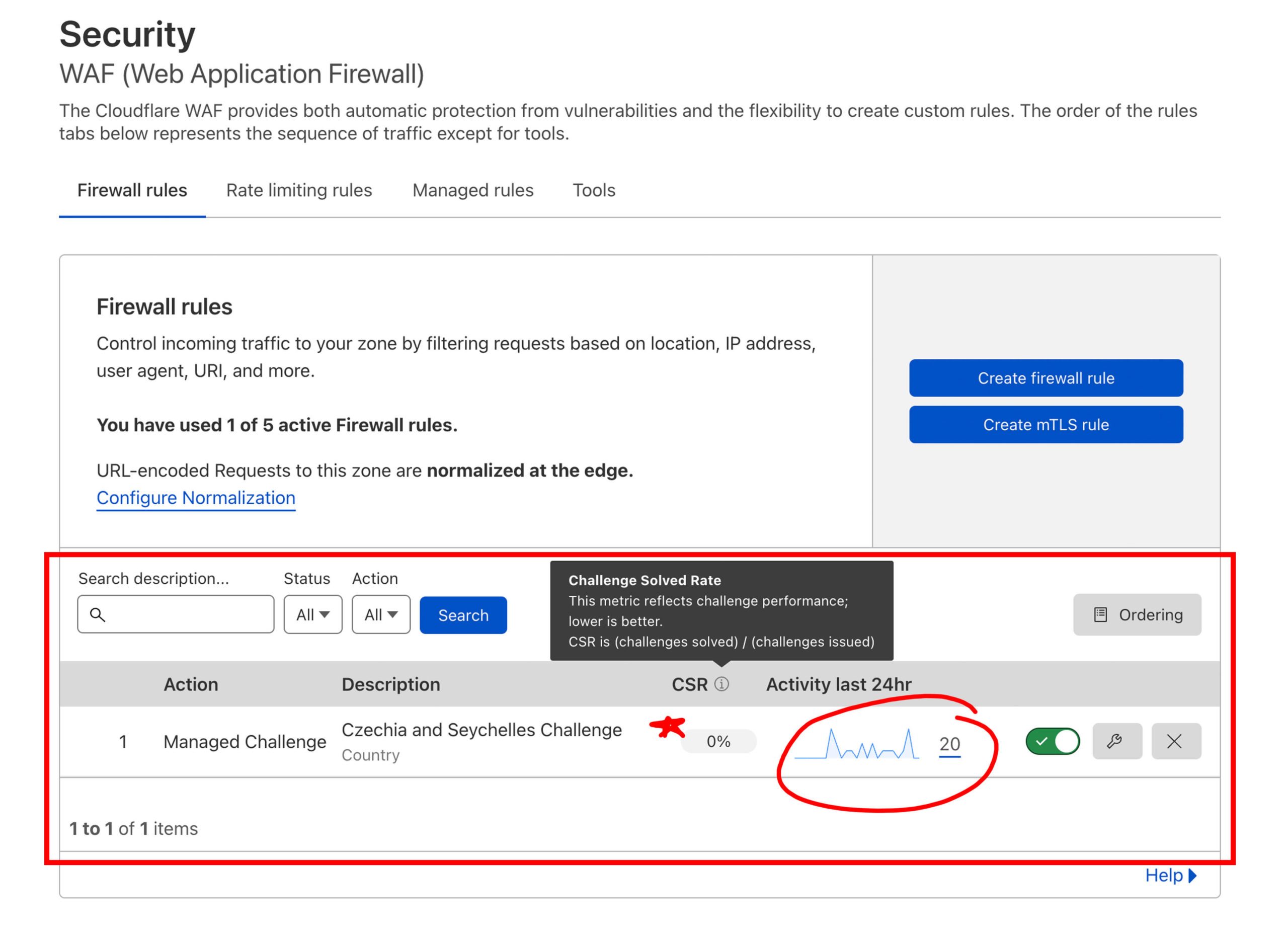Click the Country label under the rule
Viewport: 1288px width, 941px height.
pyautogui.click(x=371, y=755)
